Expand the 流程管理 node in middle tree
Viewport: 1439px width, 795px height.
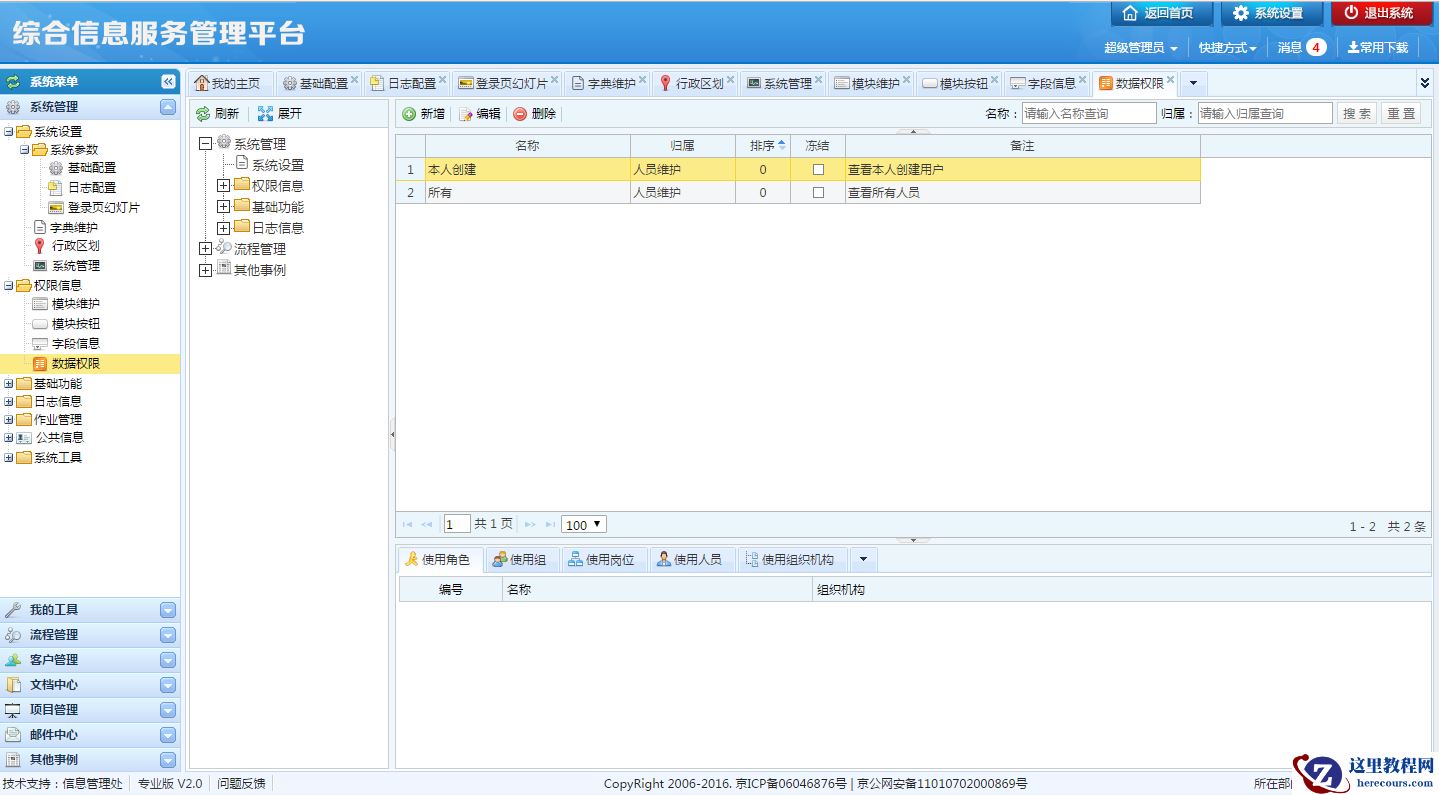205,249
